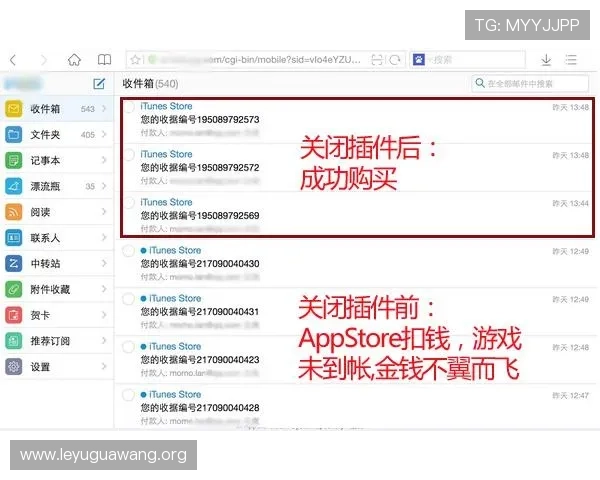Open unread mail 您的收据编号217090040423
This screenshot has width=600, height=480.
[x=356, y=360]
